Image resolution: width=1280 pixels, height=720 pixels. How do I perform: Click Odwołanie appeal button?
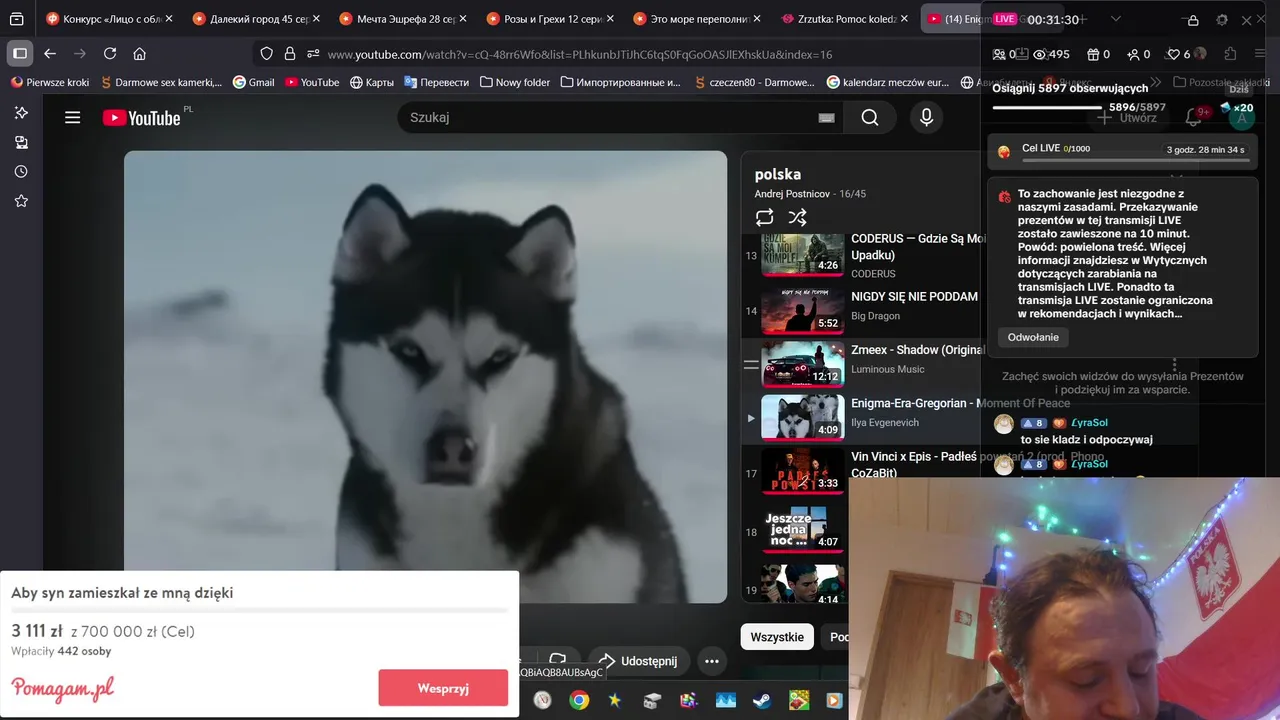click(x=1033, y=337)
